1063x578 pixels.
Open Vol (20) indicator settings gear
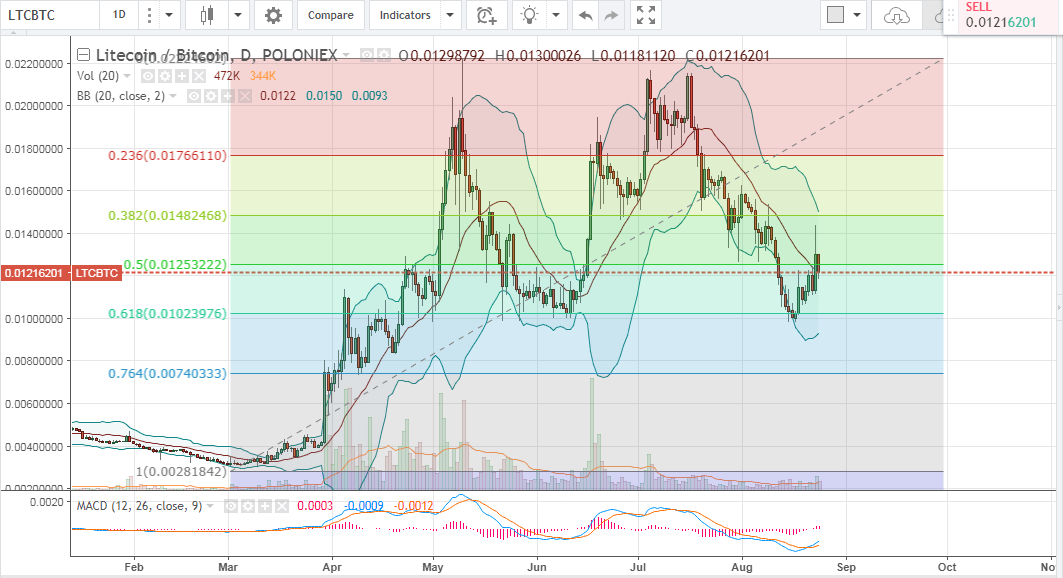(165, 76)
